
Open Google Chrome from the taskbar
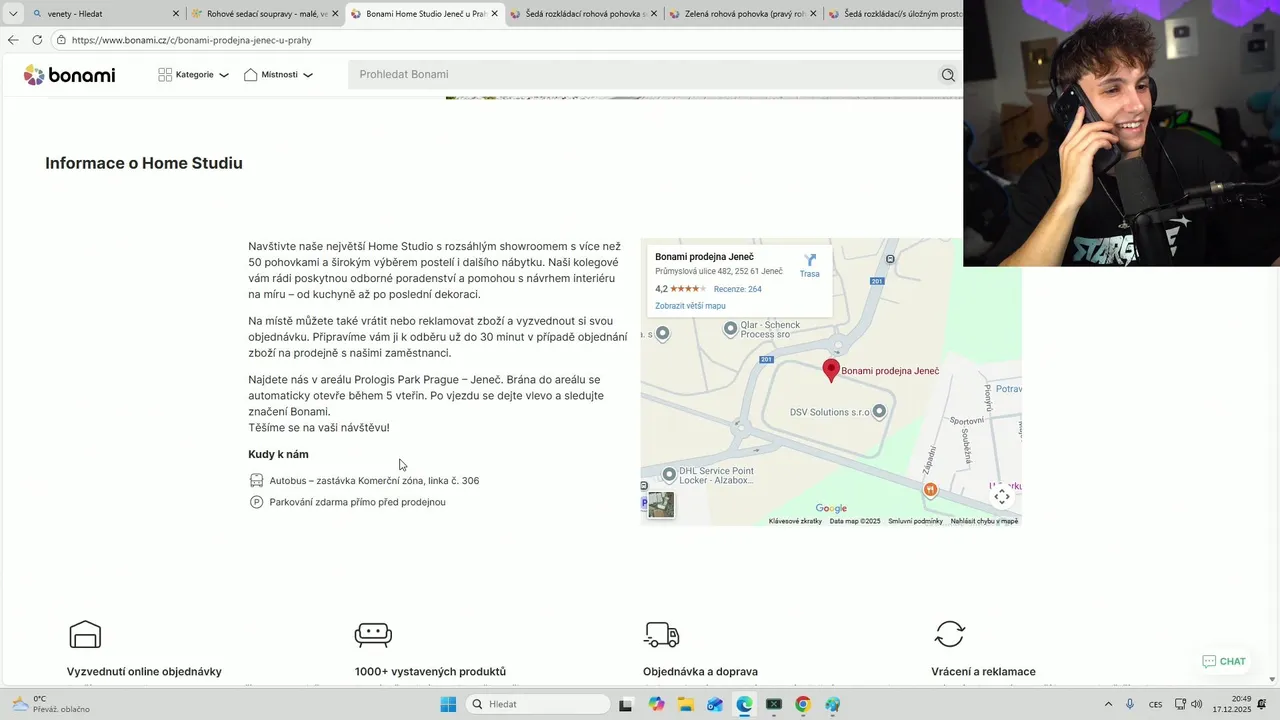803,704
